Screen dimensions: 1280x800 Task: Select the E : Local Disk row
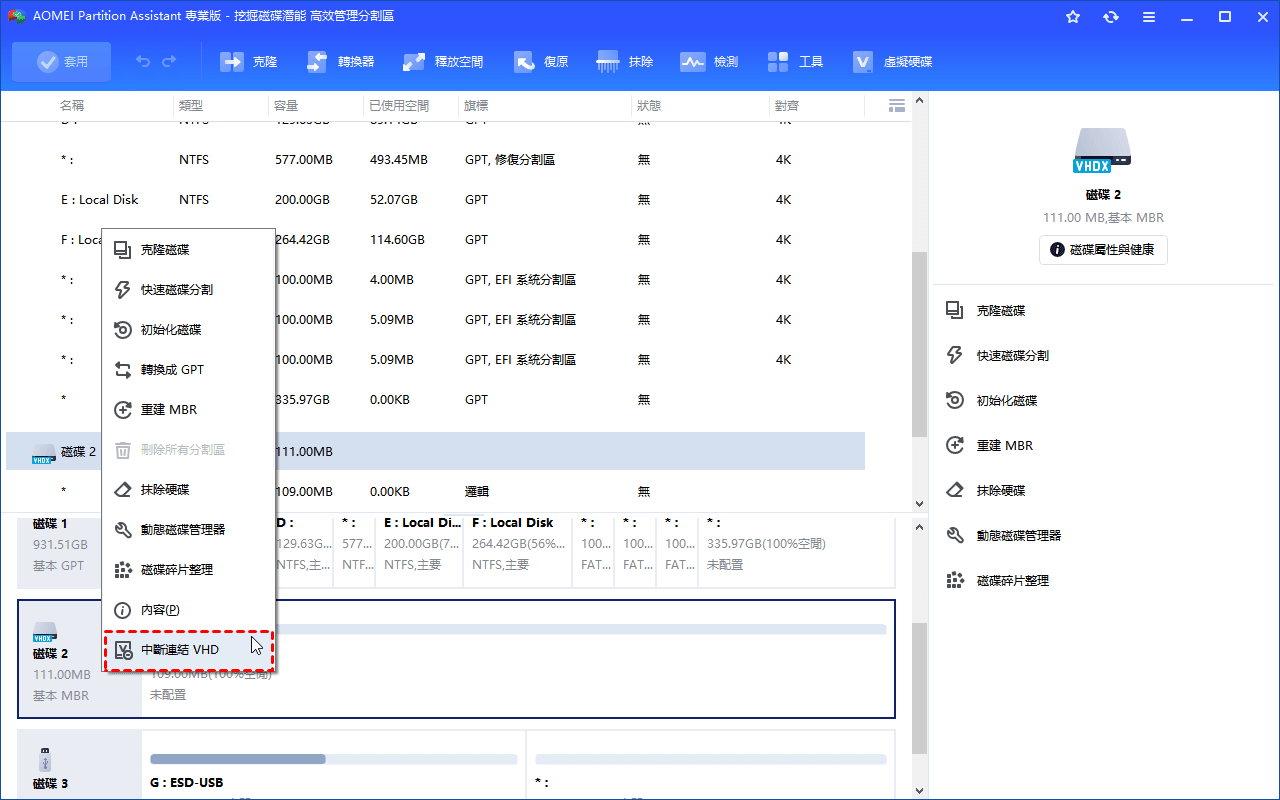click(x=435, y=200)
